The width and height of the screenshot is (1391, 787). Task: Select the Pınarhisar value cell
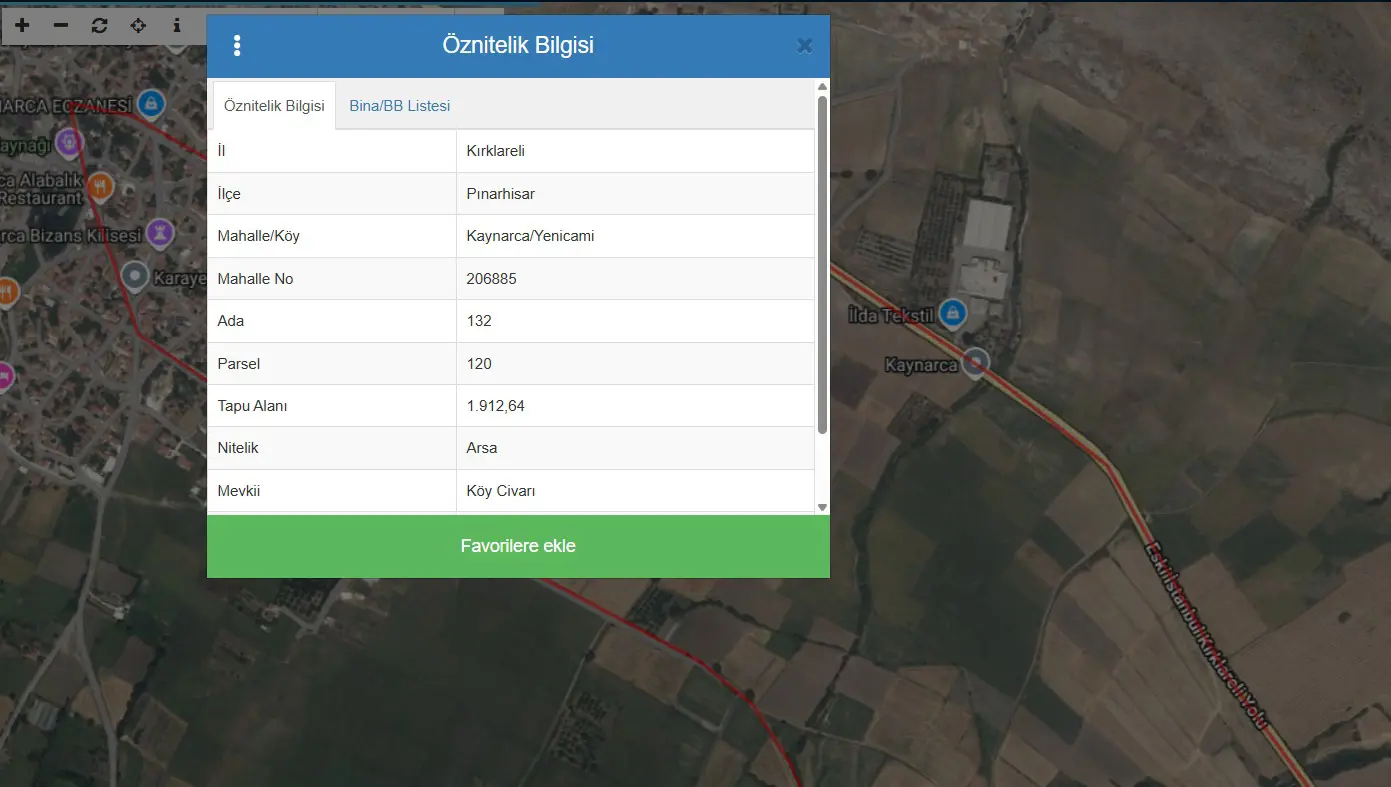coord(635,194)
